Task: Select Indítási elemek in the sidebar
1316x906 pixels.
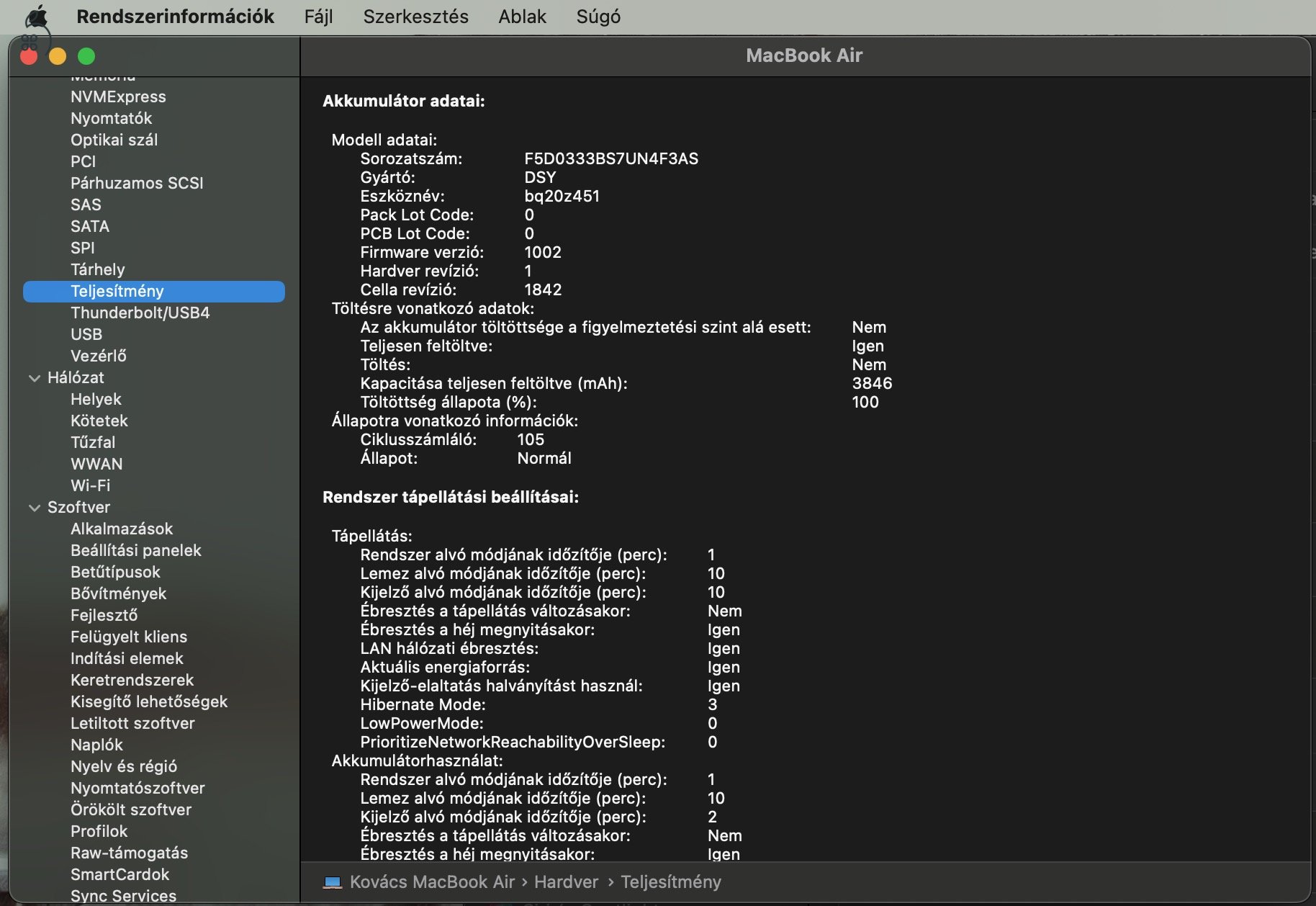Action: pos(127,658)
